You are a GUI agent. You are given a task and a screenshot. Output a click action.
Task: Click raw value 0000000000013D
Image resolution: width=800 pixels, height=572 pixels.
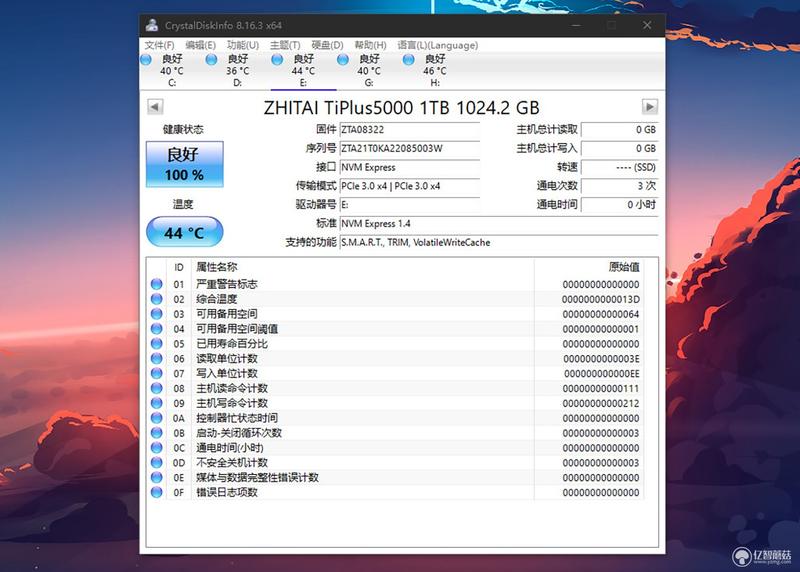pyautogui.click(x=601, y=299)
